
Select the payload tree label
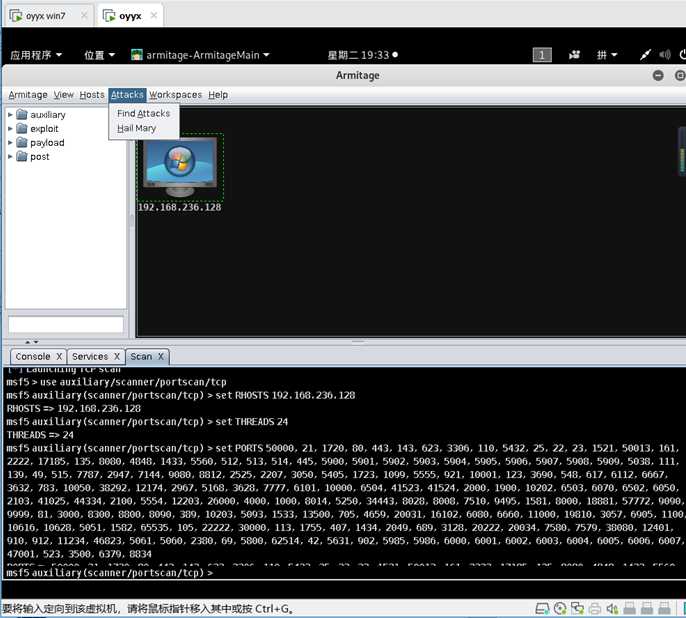click(x=47, y=143)
